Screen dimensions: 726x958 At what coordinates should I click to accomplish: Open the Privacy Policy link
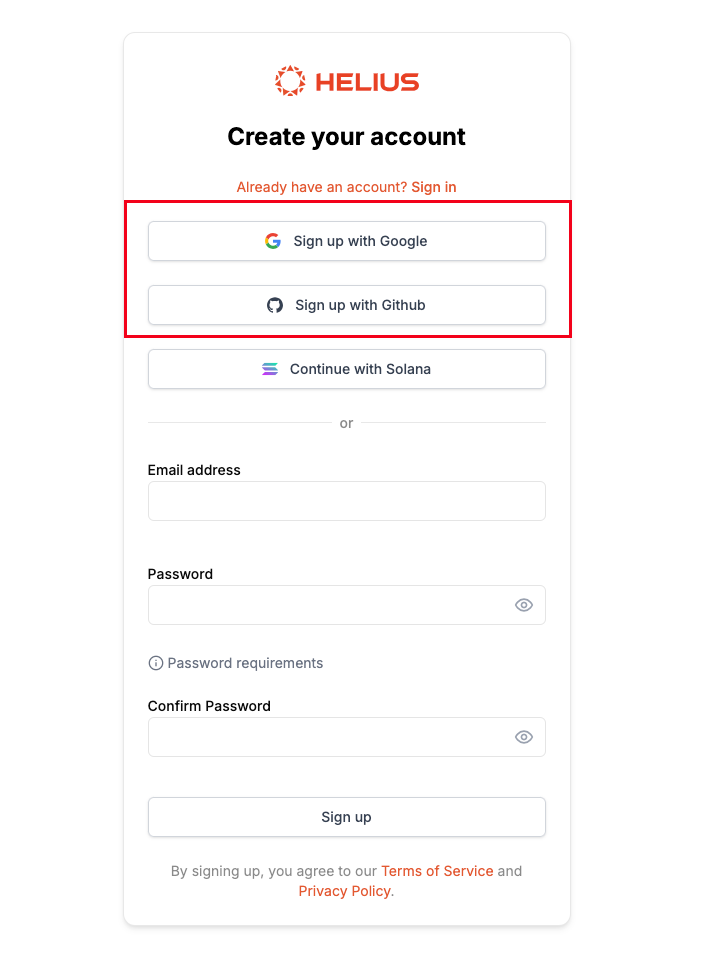click(x=344, y=891)
